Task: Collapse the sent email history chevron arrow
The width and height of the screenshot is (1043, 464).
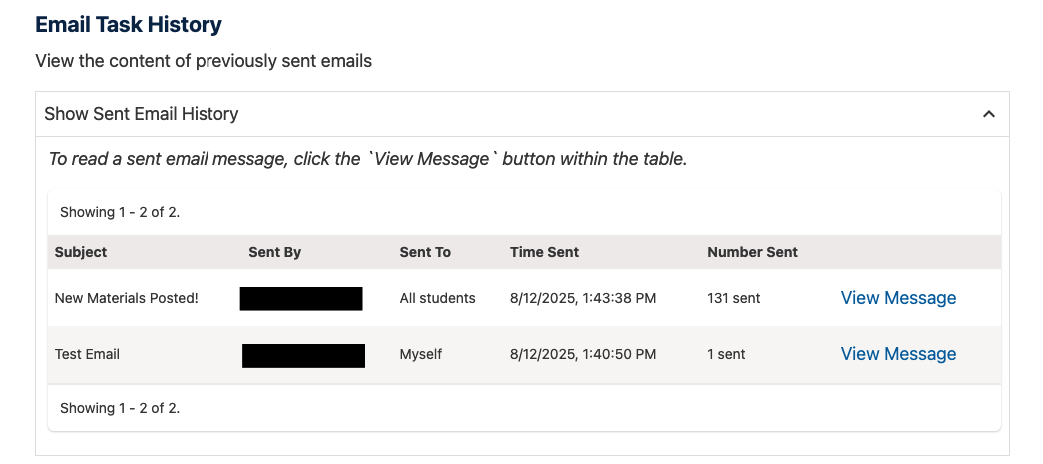Action: coord(988,114)
